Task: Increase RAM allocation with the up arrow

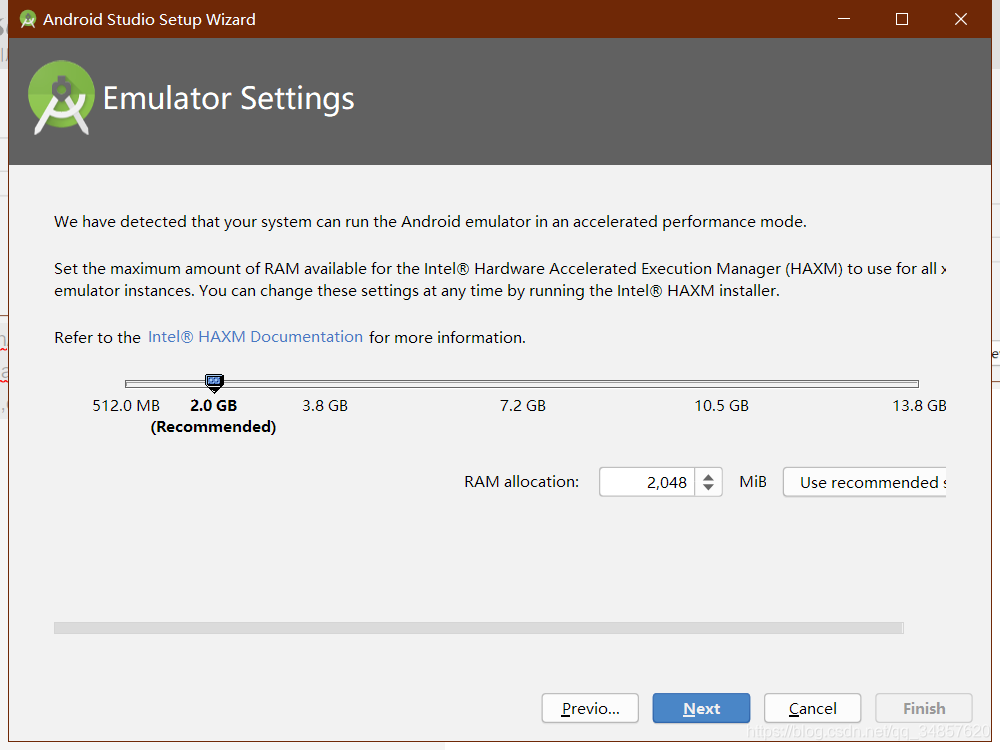Action: pyautogui.click(x=708, y=476)
